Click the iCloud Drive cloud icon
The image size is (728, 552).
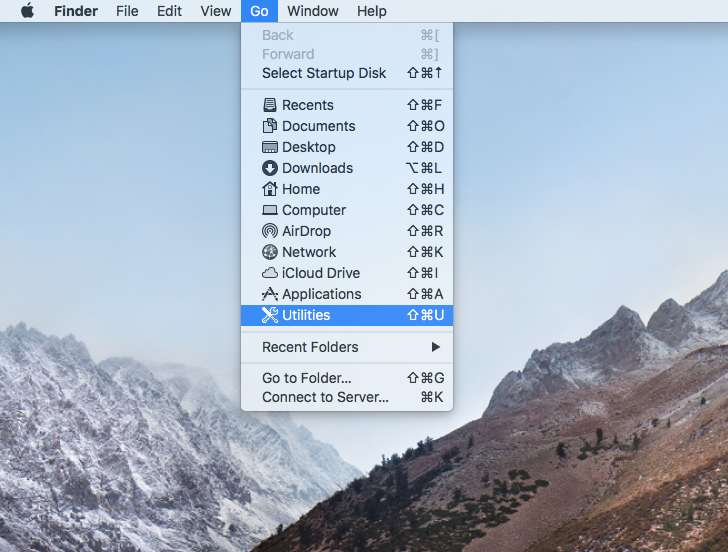pos(270,273)
